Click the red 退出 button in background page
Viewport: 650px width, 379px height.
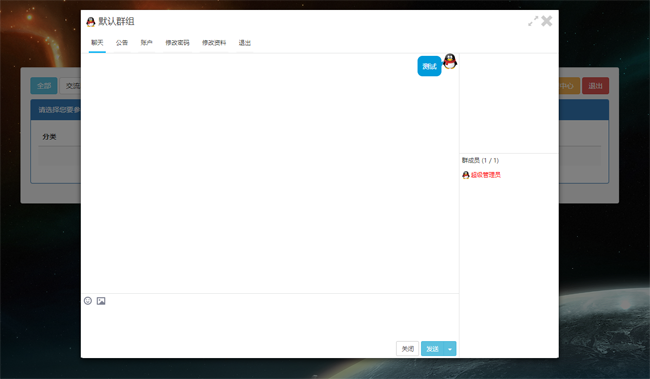[595, 86]
